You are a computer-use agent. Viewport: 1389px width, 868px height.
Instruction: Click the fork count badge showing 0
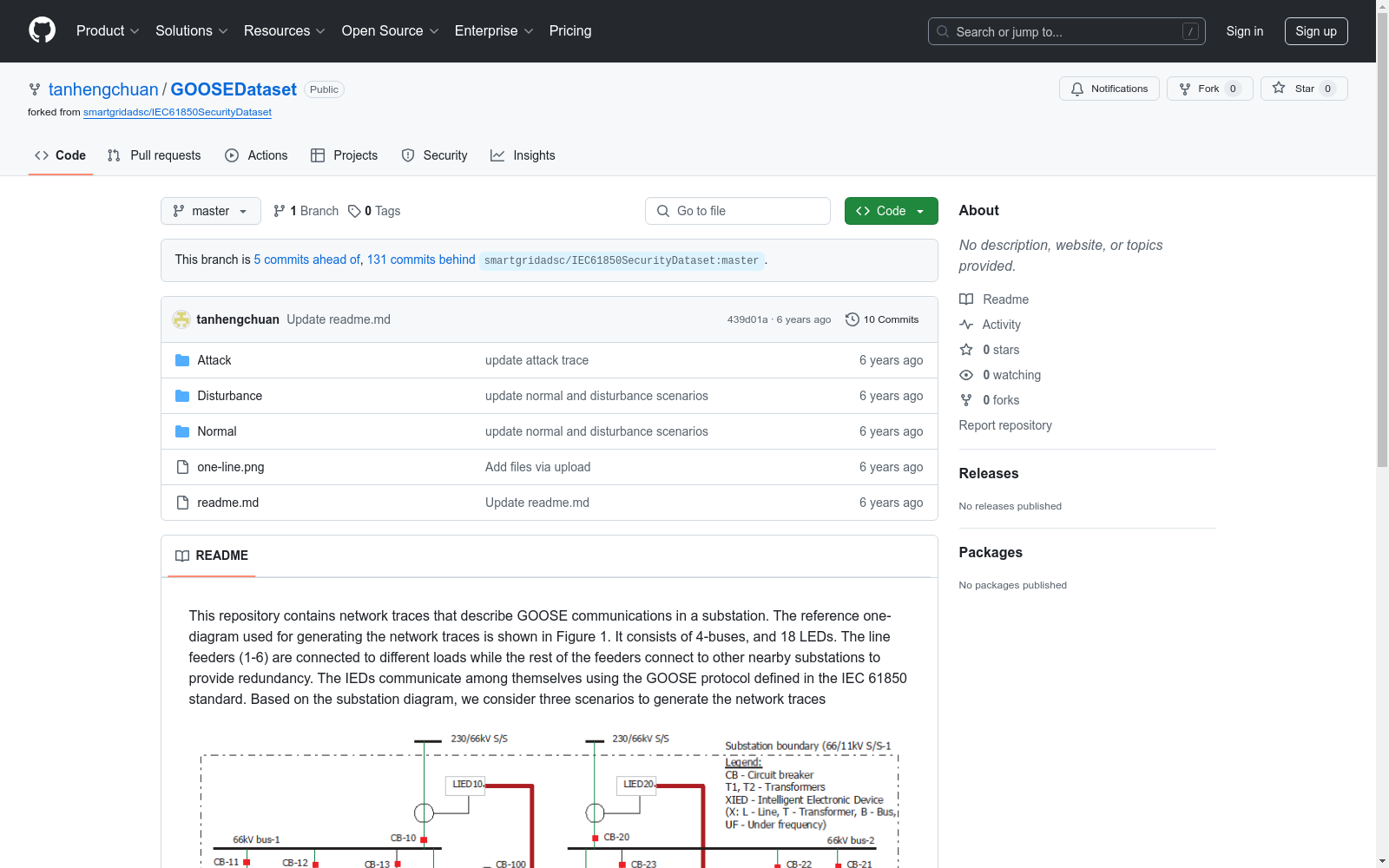click(1233, 89)
